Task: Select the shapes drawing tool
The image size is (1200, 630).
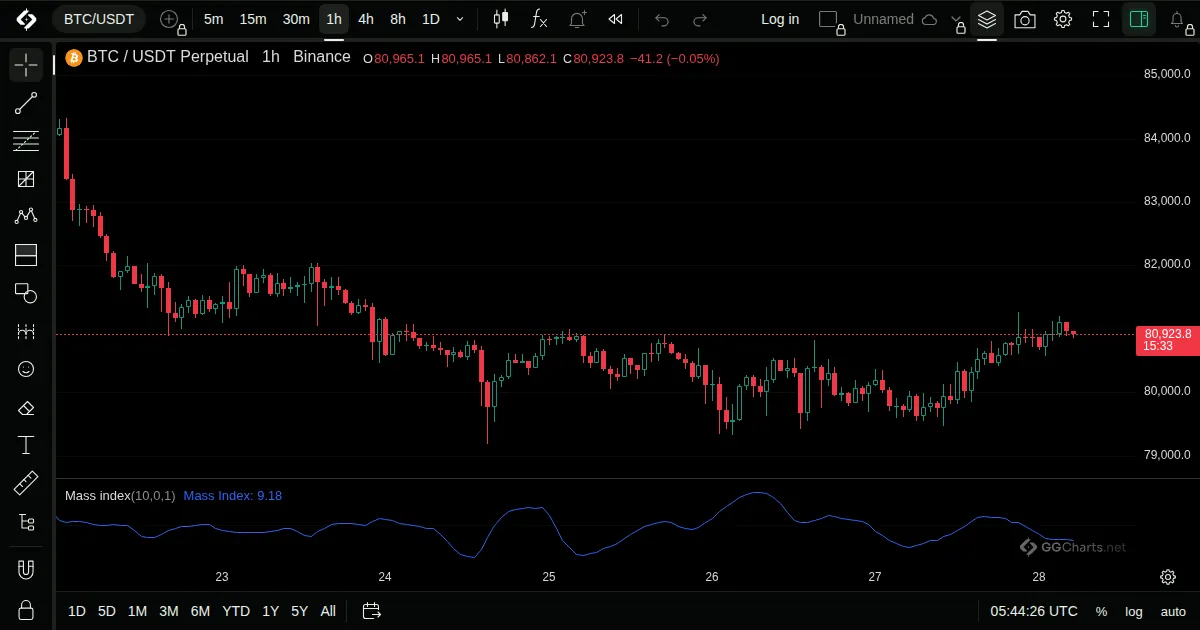Action: tap(26, 293)
